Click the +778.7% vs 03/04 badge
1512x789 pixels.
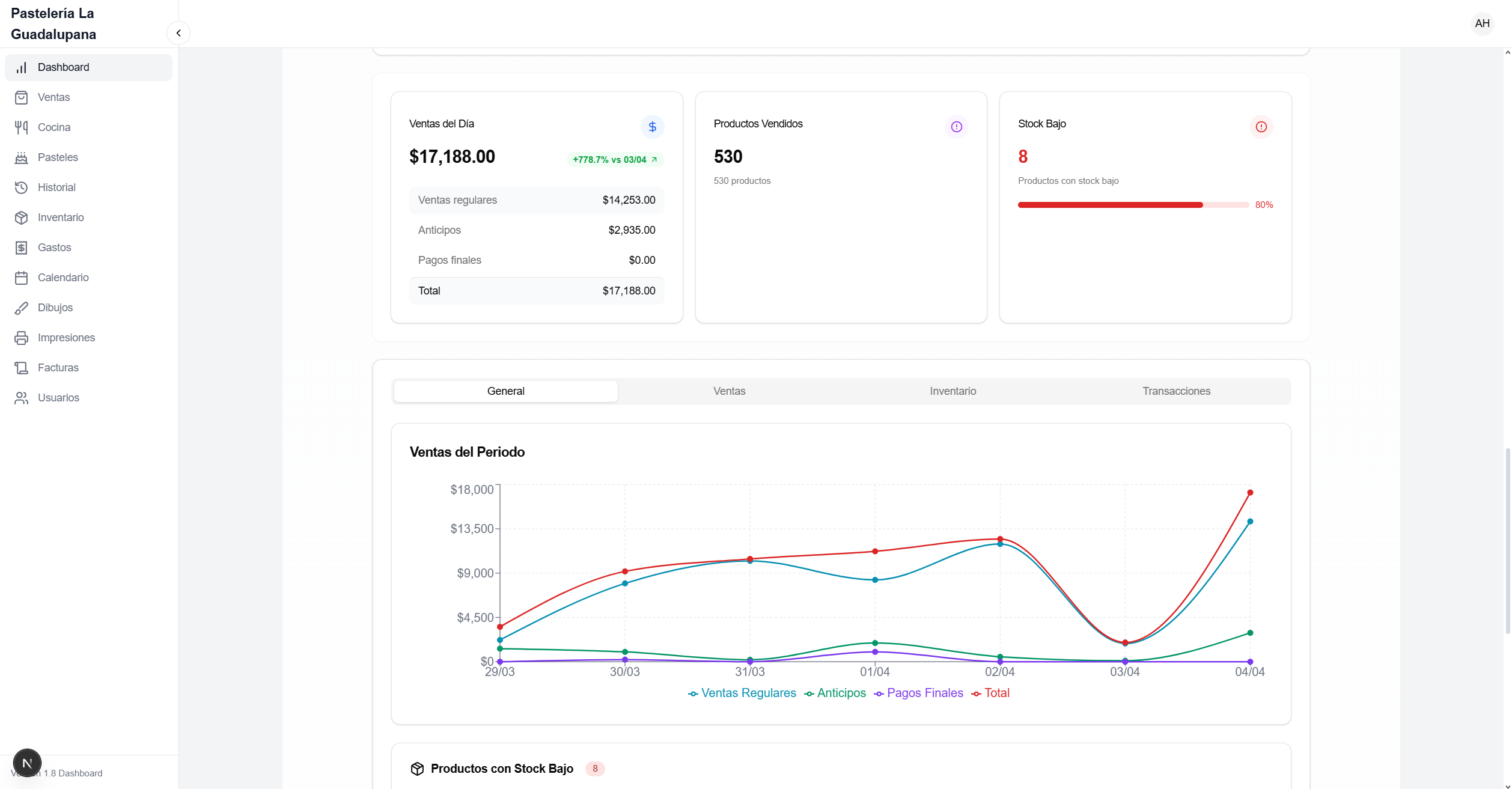tap(615, 160)
